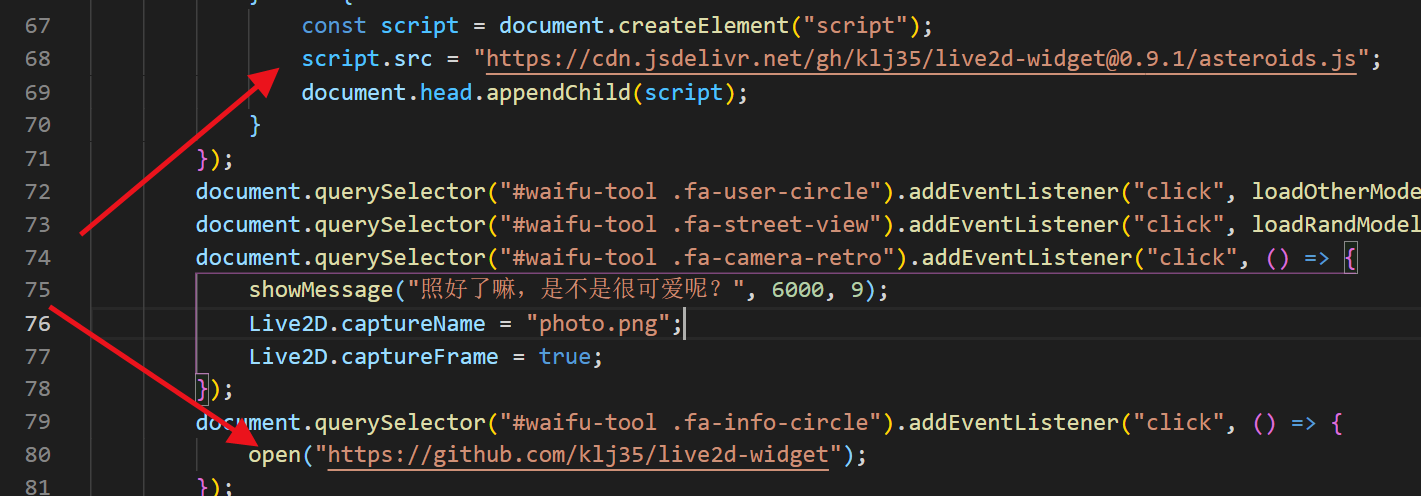Image resolution: width=1421 pixels, height=496 pixels.
Task: Click loadRandModel callback on line 73
Action: point(1336,224)
